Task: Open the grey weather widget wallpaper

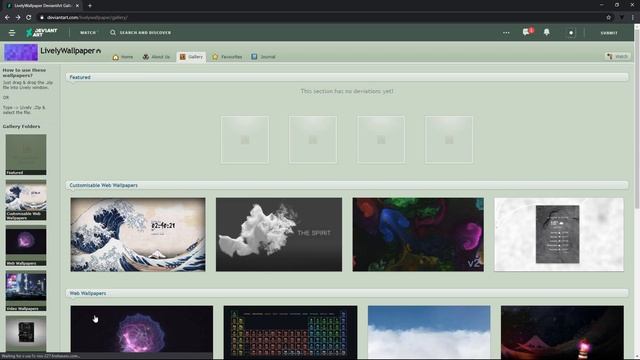Action: click(x=559, y=235)
